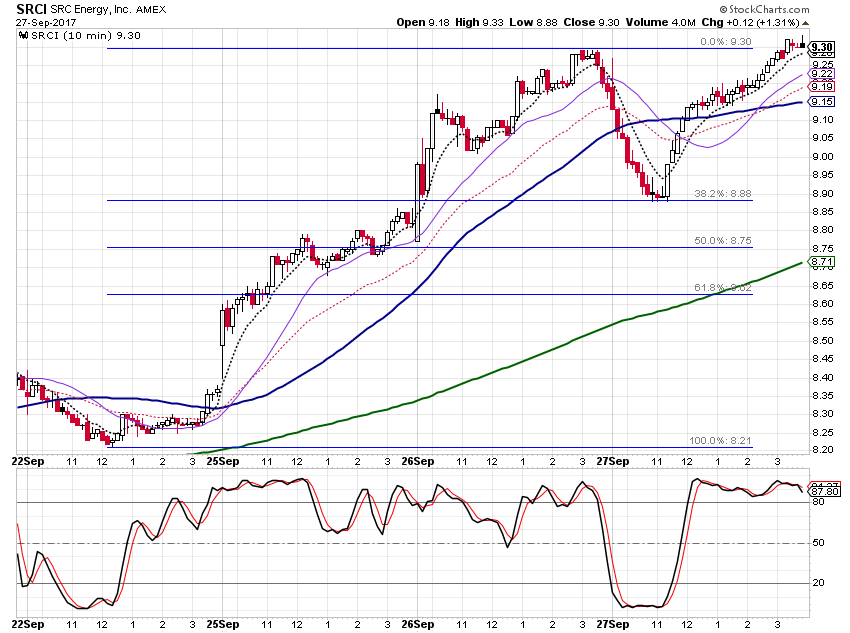Viewport: 850px width, 633px height.
Task: Click the candlestick icon in the SRCI legend
Action: pyautogui.click(x=23, y=36)
